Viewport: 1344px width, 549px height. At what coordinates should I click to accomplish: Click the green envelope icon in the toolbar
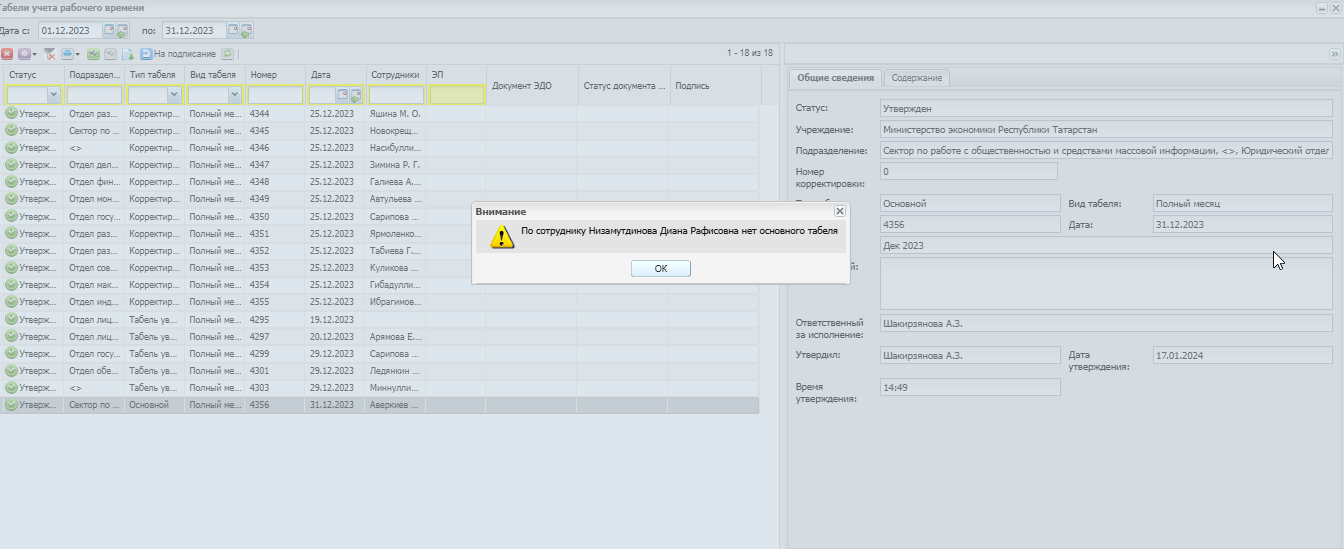93,54
